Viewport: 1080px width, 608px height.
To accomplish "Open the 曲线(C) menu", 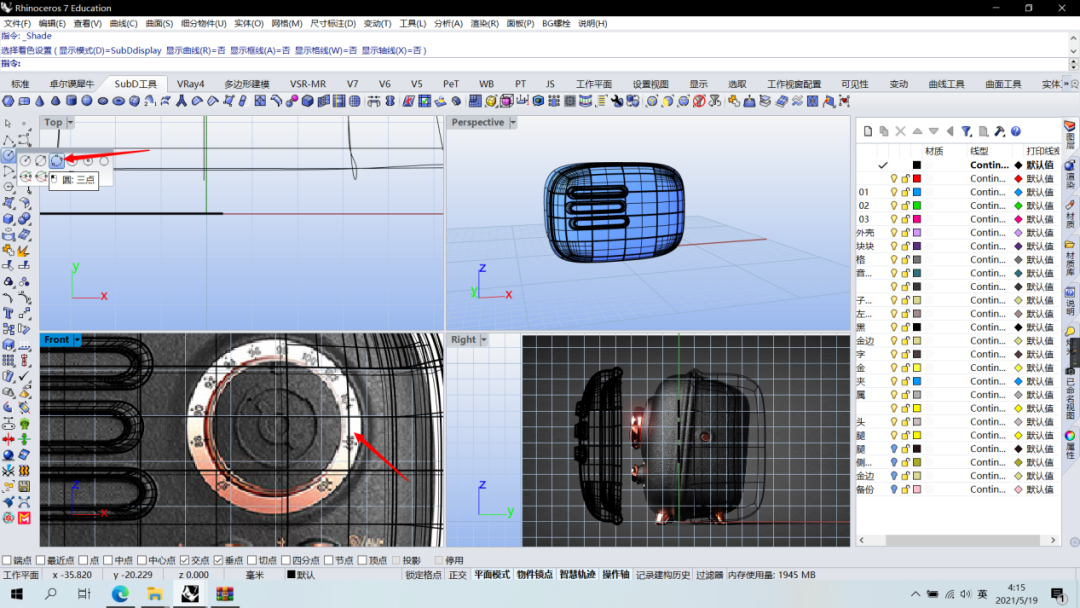I will point(123,23).
